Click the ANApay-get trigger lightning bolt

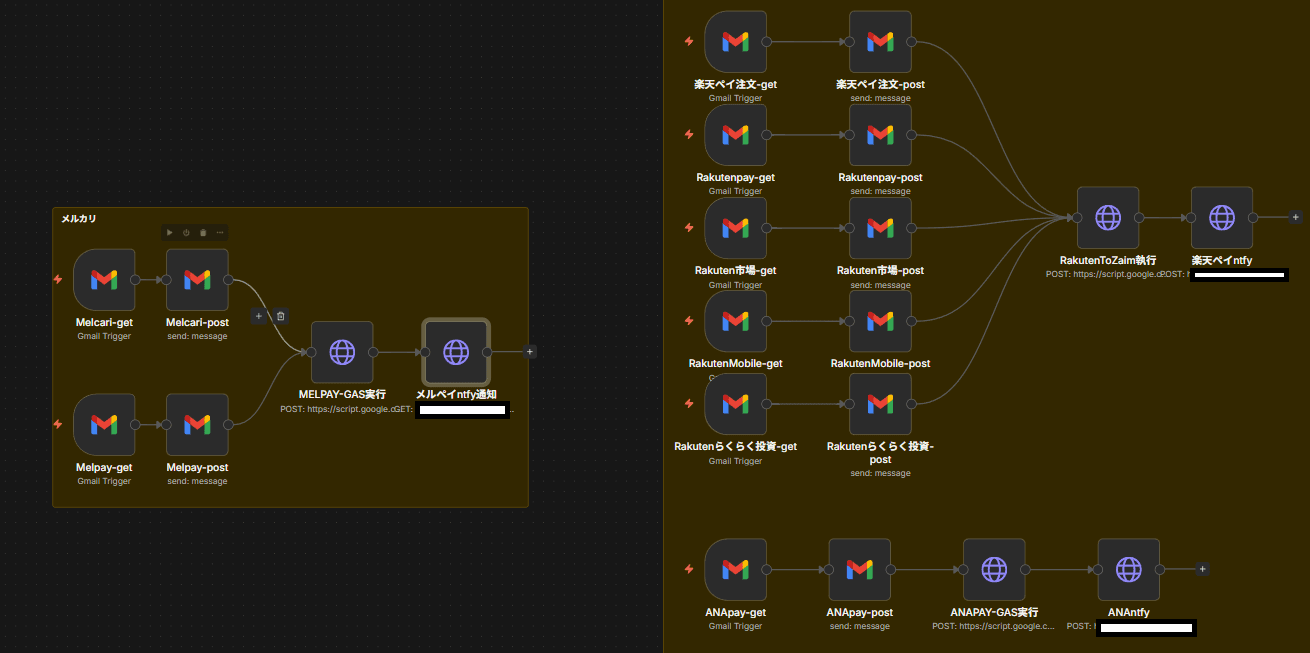(688, 569)
